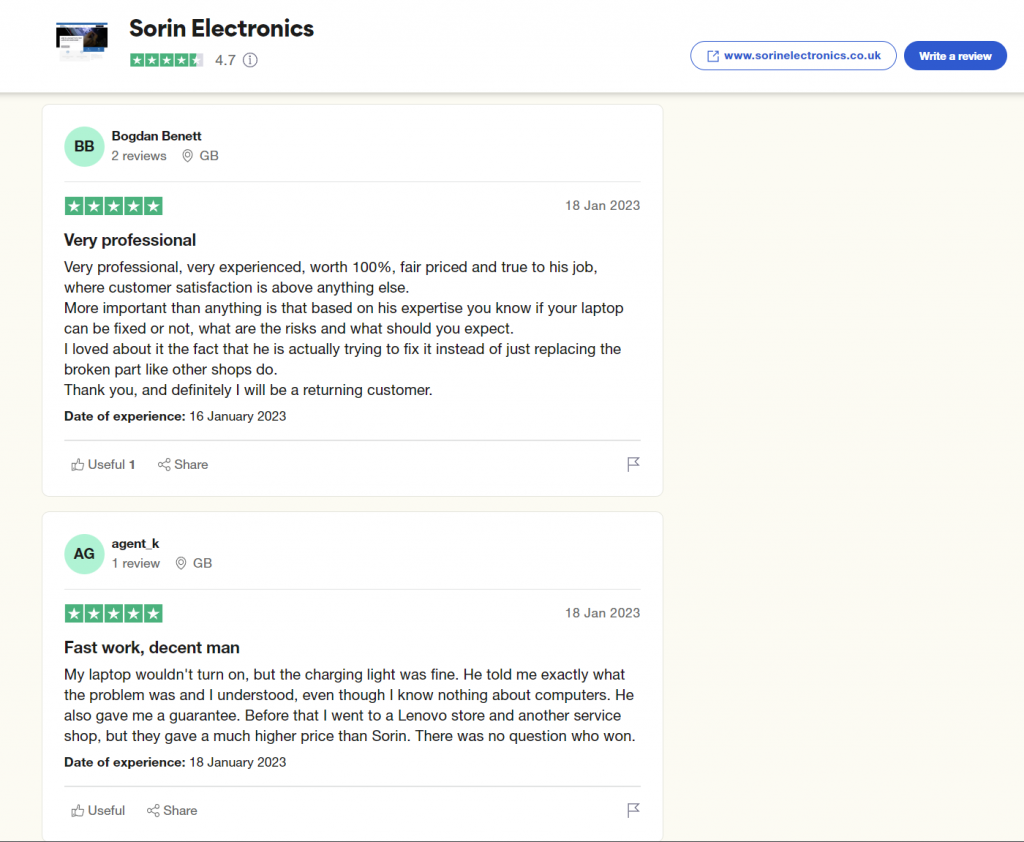
Task: Share the Very professional review
Action: (x=183, y=464)
